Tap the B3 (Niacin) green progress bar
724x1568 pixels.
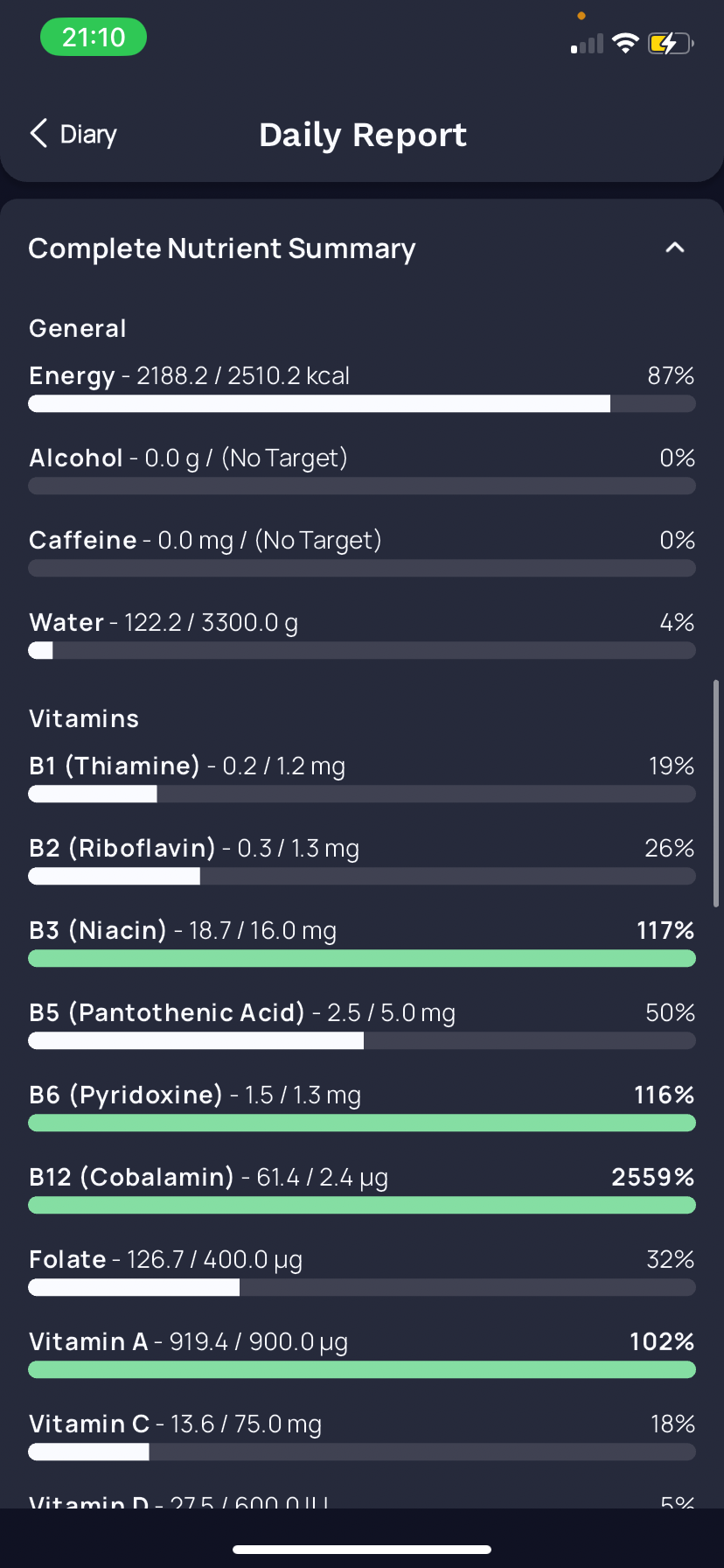coord(362,958)
